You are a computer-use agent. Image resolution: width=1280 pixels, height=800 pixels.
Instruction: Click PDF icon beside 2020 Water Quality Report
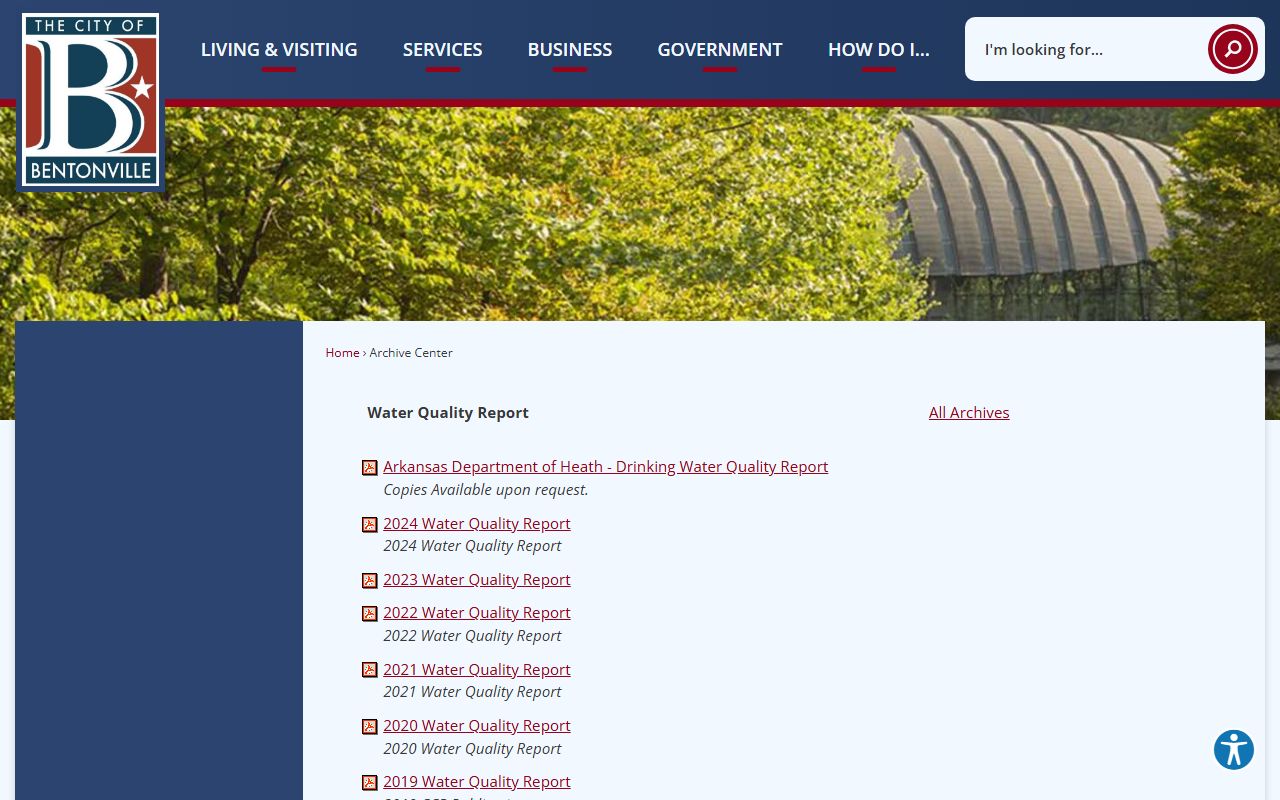pyautogui.click(x=370, y=726)
